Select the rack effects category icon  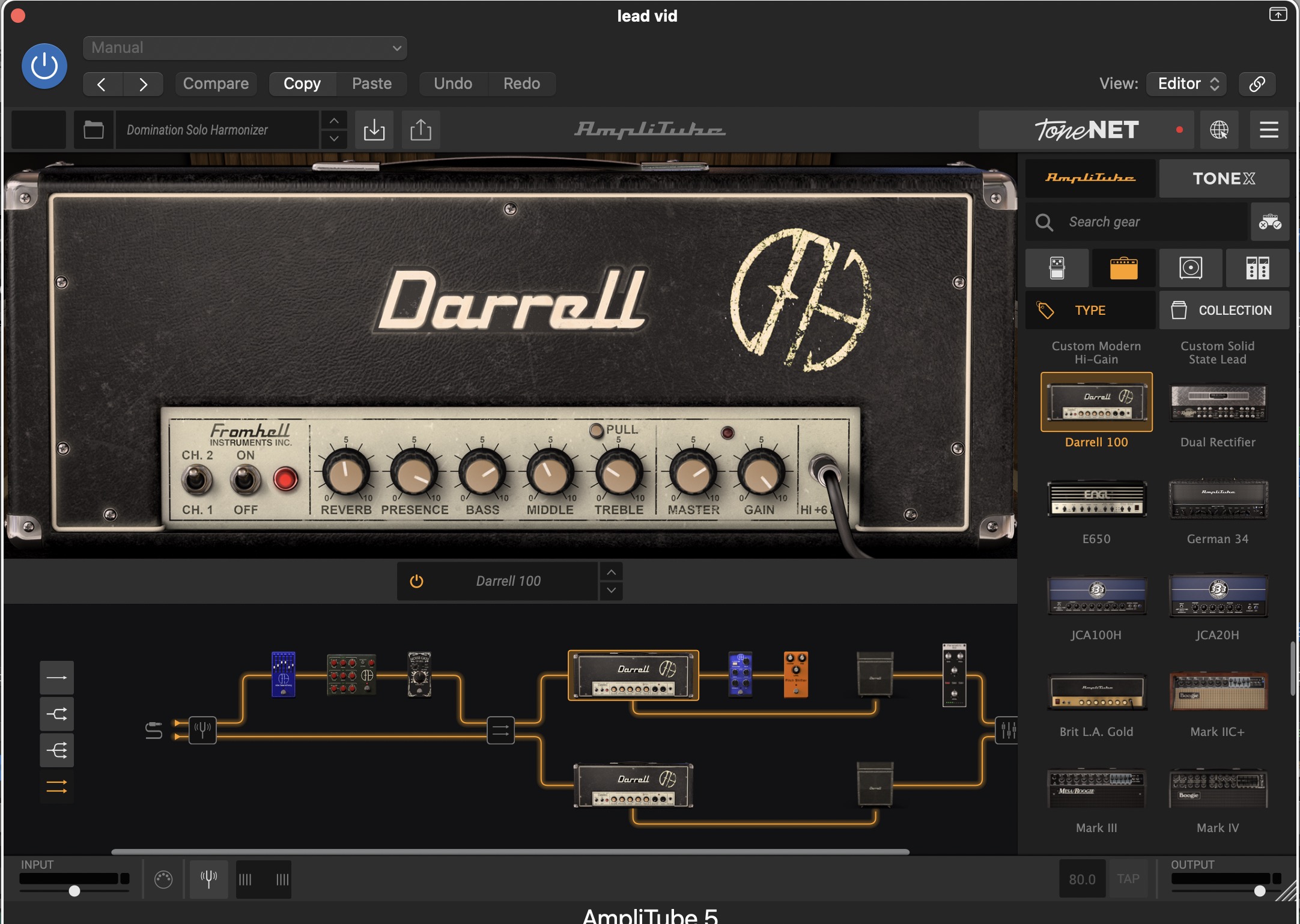click(1257, 268)
